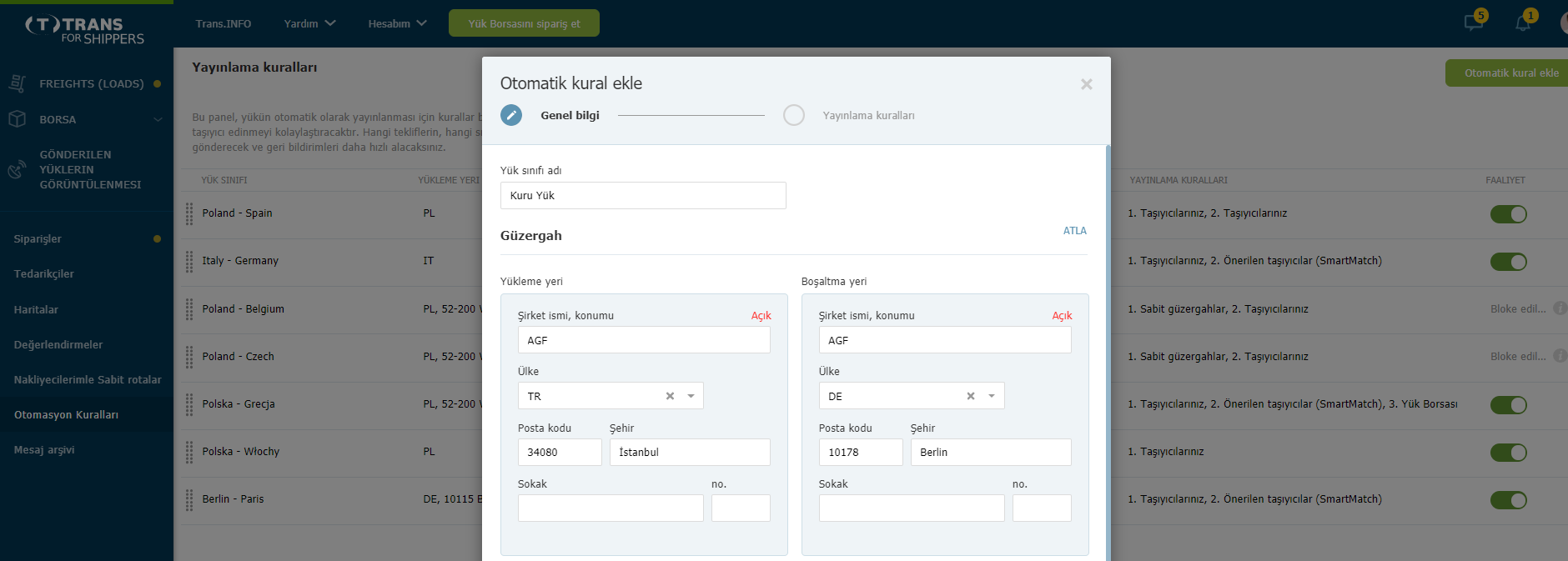Grab drag handle of Poland - Spain row

pos(189,213)
